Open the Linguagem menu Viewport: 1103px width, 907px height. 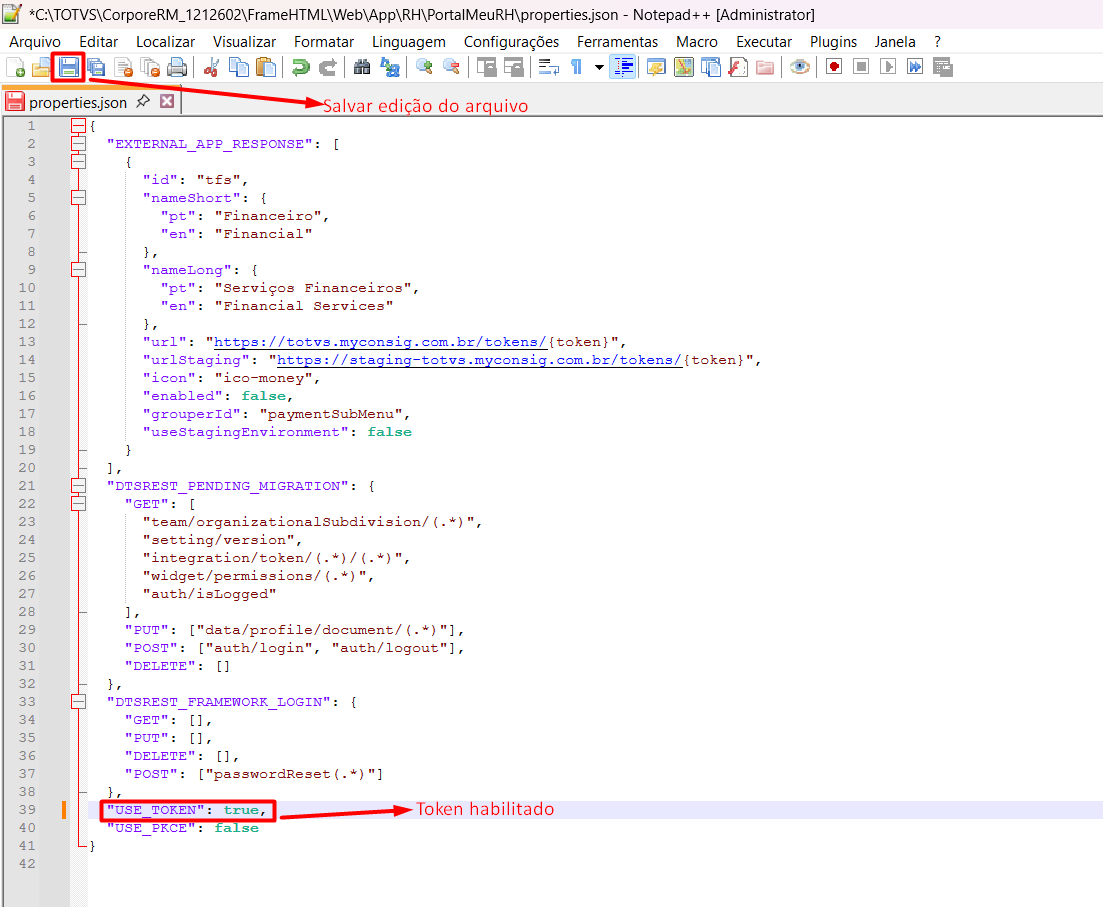[x=409, y=42]
